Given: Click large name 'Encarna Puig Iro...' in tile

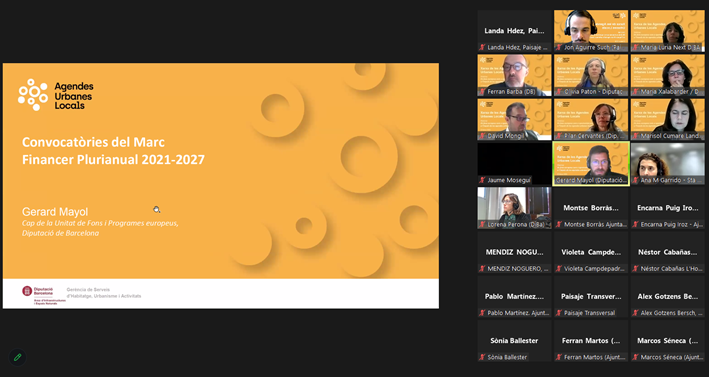Looking at the screenshot, I should point(667,208).
